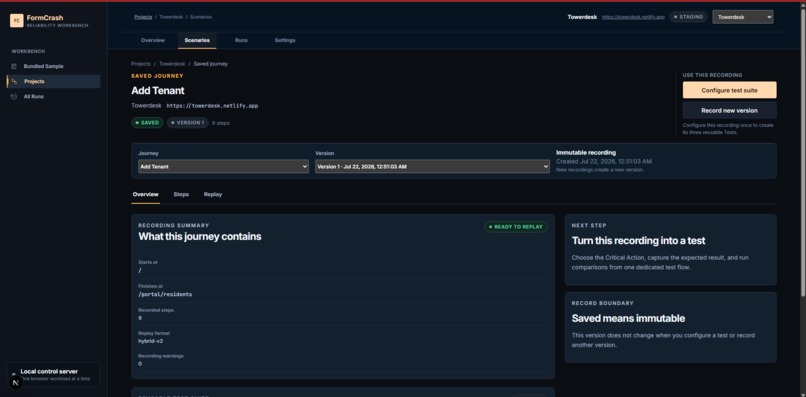Click the Recording warnings label

(x=160, y=356)
